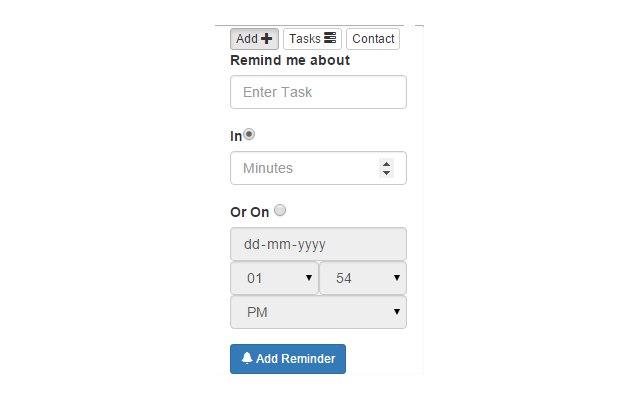Select the 'Or On' radio button
The width and height of the screenshot is (640, 400).
280,210
